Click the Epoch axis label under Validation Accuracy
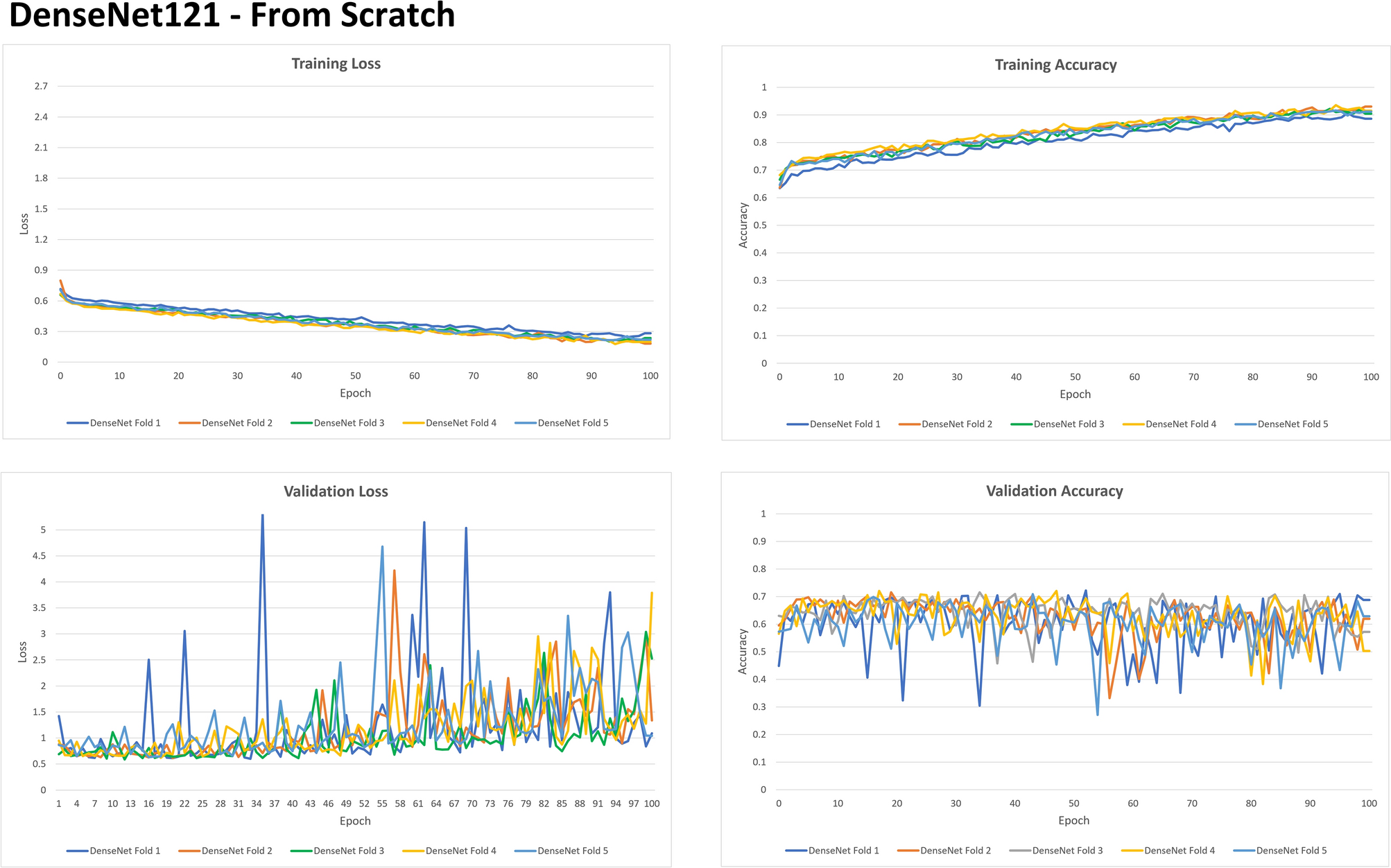The width and height of the screenshot is (1391, 868). [1073, 821]
